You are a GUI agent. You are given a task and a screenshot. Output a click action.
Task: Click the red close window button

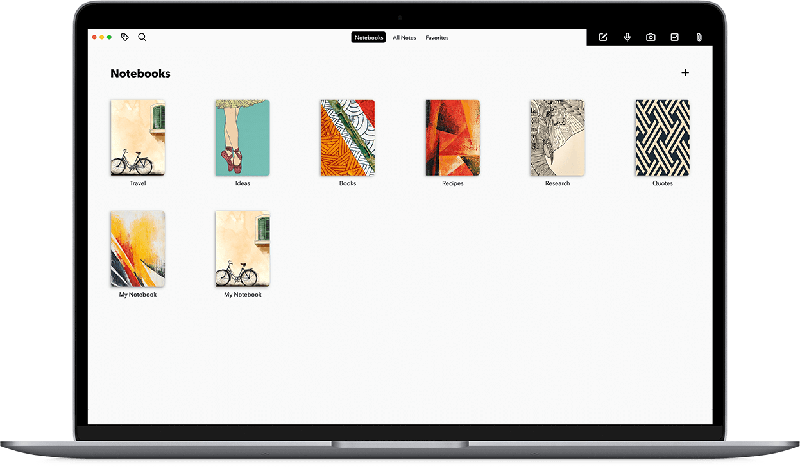click(94, 37)
